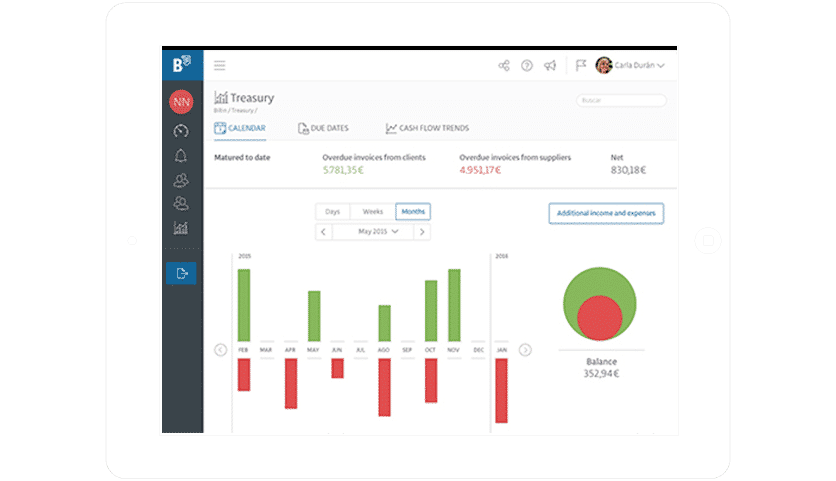Click the search input field
Viewport: 836px width, 481px height.
[621, 100]
